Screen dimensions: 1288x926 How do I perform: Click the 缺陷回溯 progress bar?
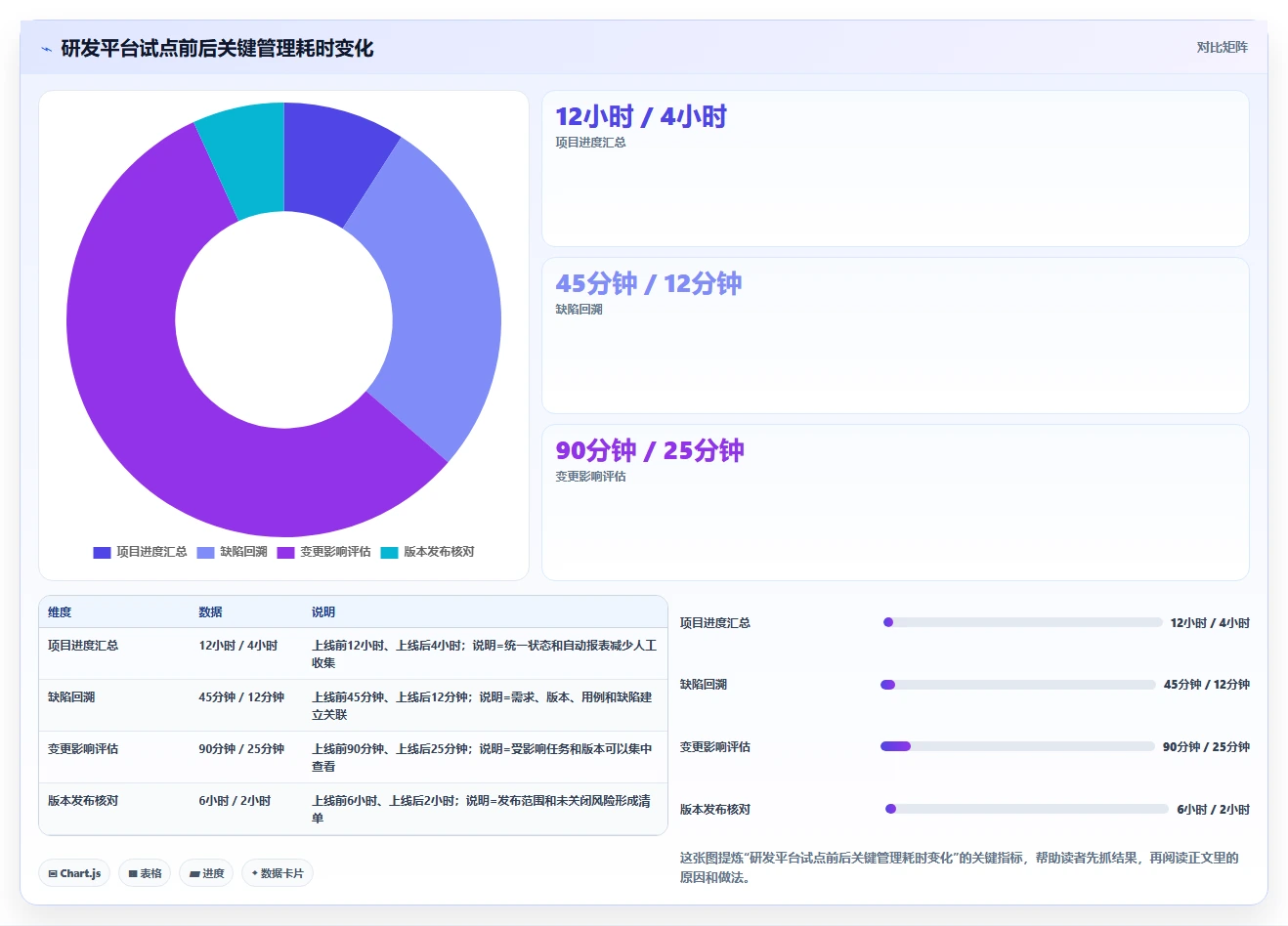(1018, 685)
